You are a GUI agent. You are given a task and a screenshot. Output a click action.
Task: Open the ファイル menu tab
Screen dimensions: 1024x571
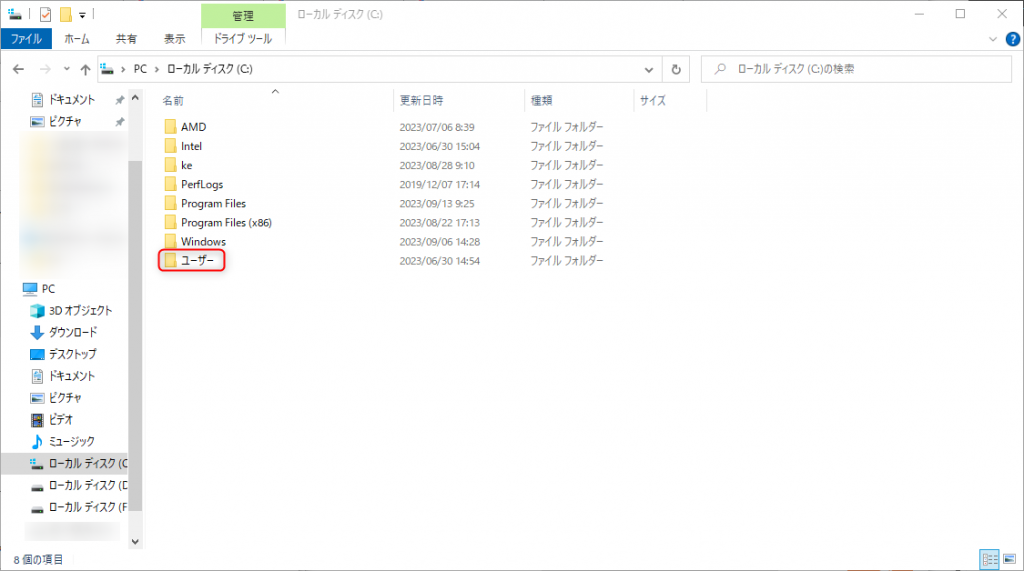pos(26,39)
